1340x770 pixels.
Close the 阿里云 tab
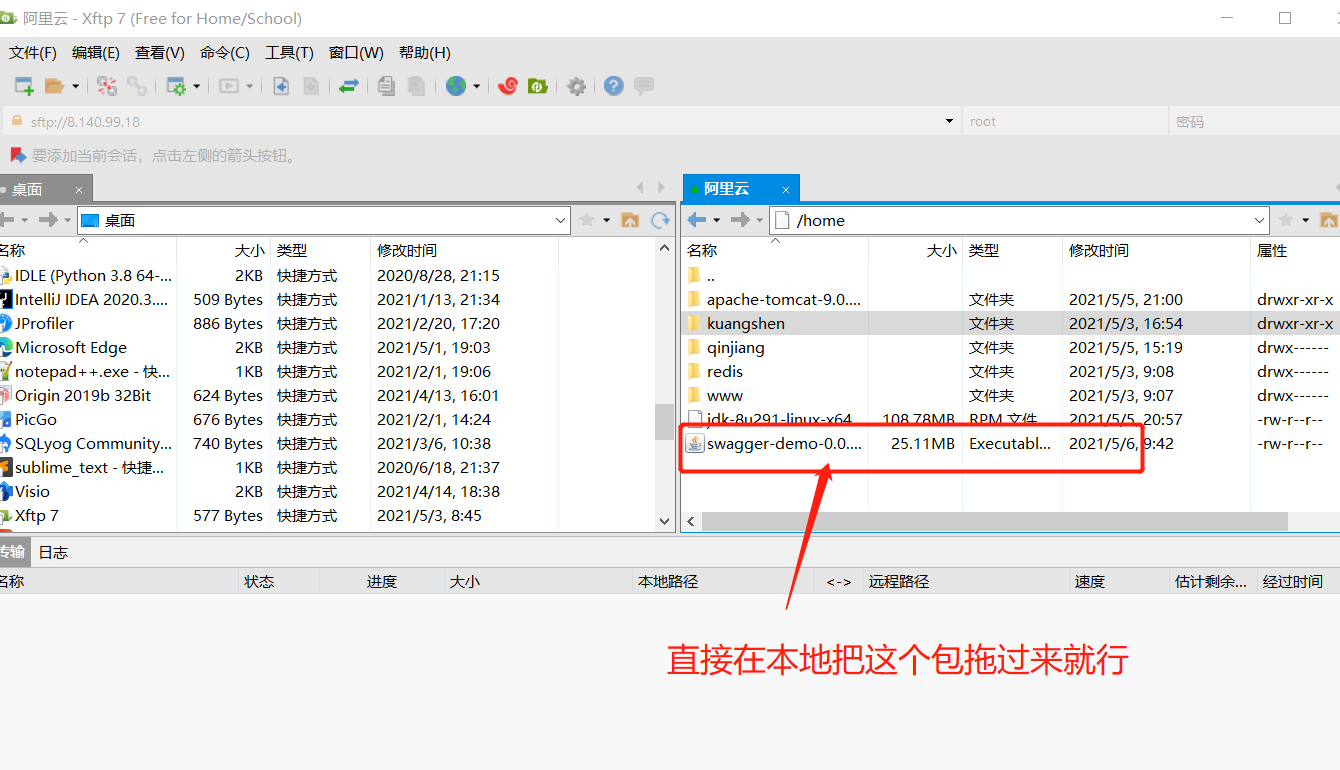786,189
